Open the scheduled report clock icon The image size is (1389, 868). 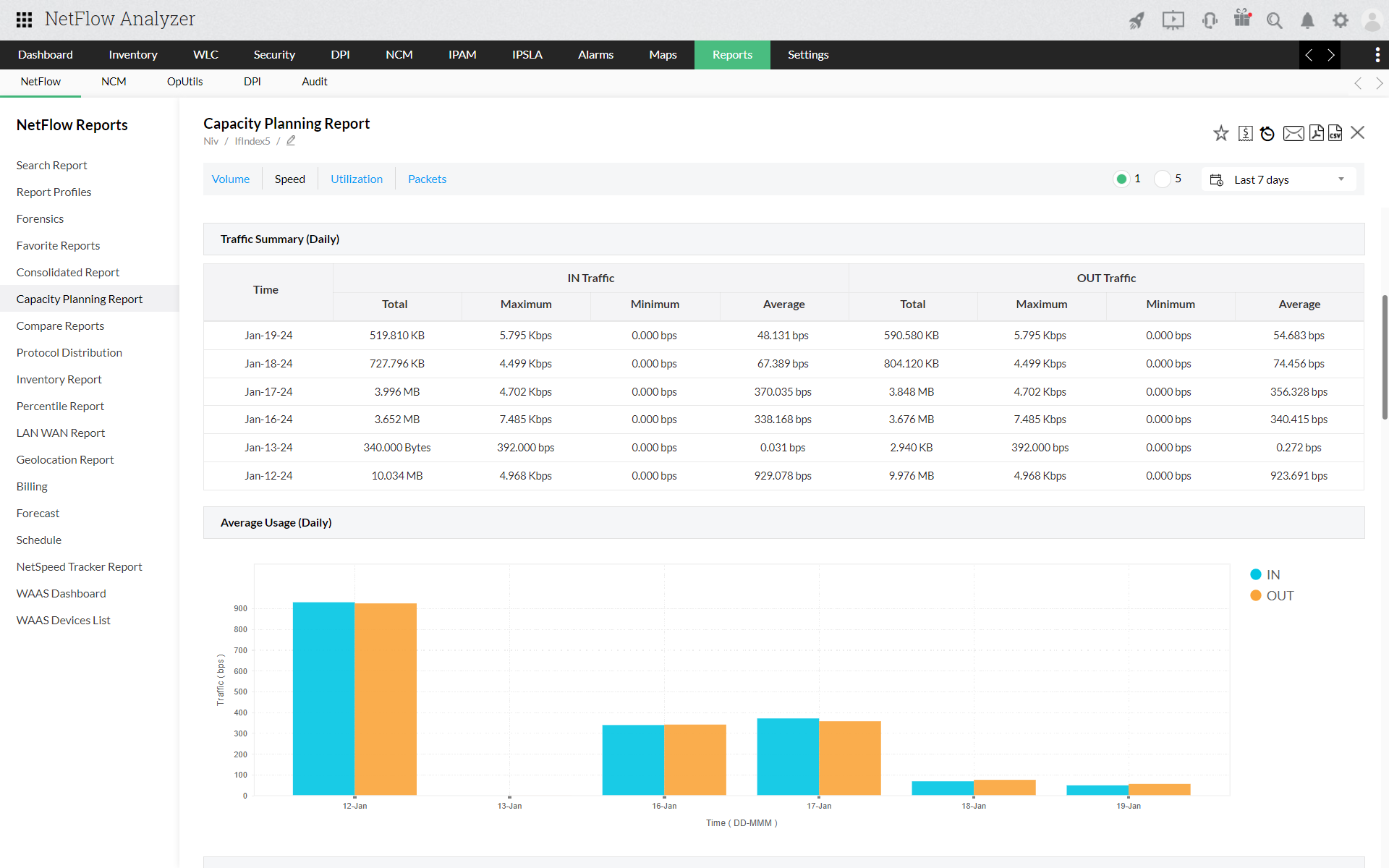(1267, 133)
